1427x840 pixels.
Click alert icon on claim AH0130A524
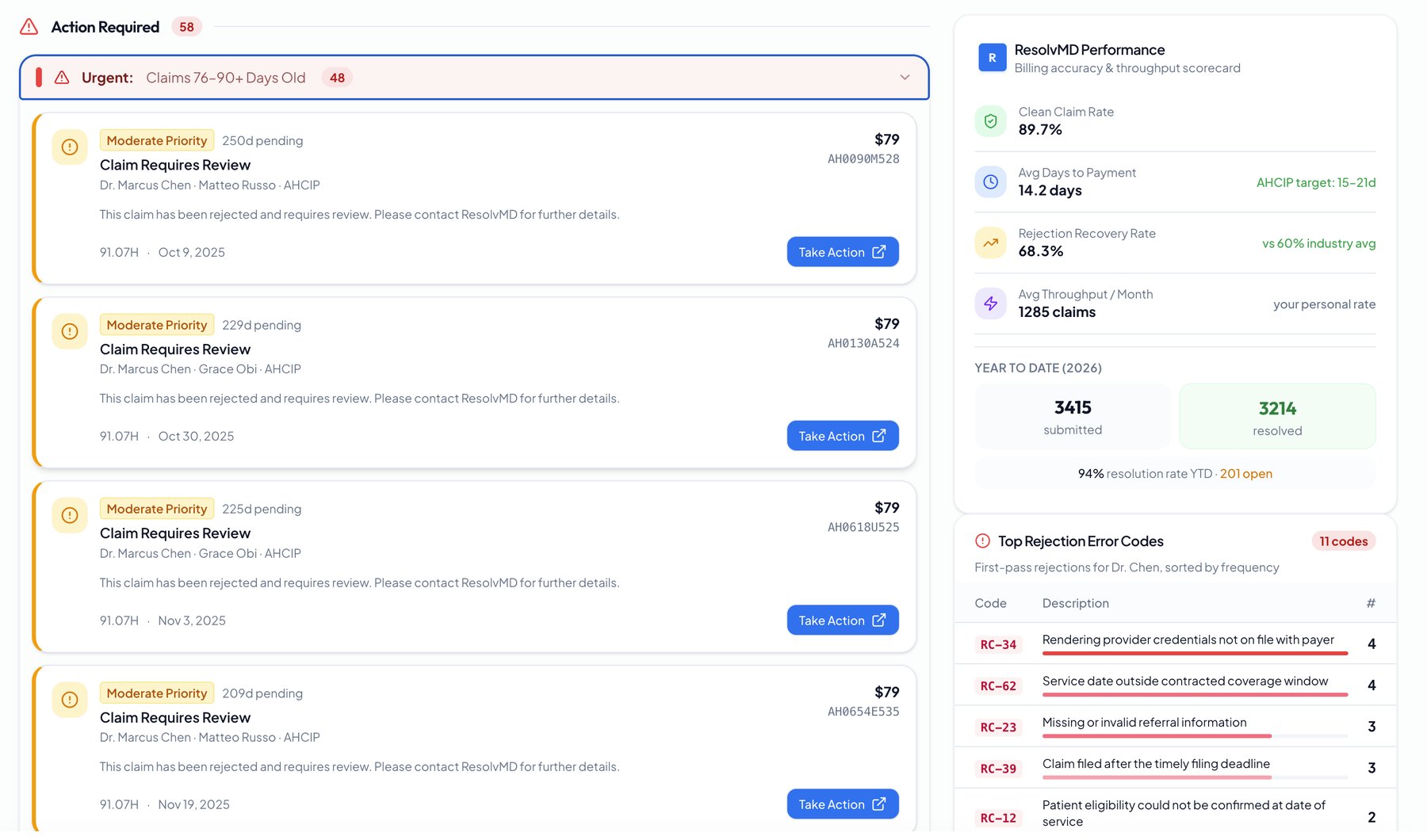70,331
